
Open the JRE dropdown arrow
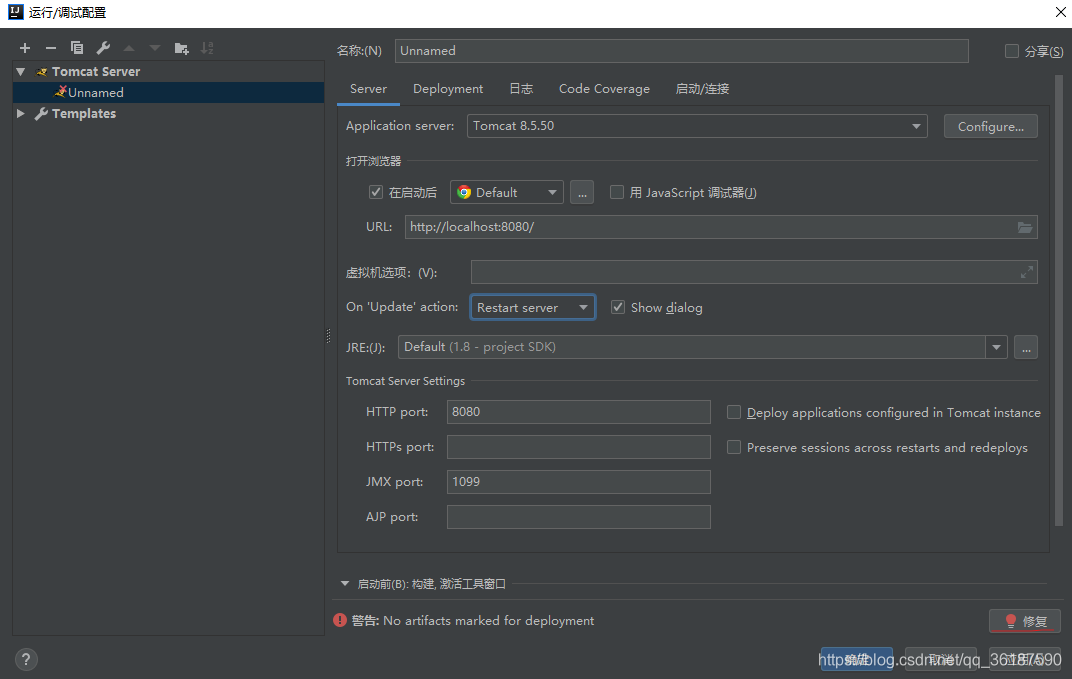[x=996, y=347]
